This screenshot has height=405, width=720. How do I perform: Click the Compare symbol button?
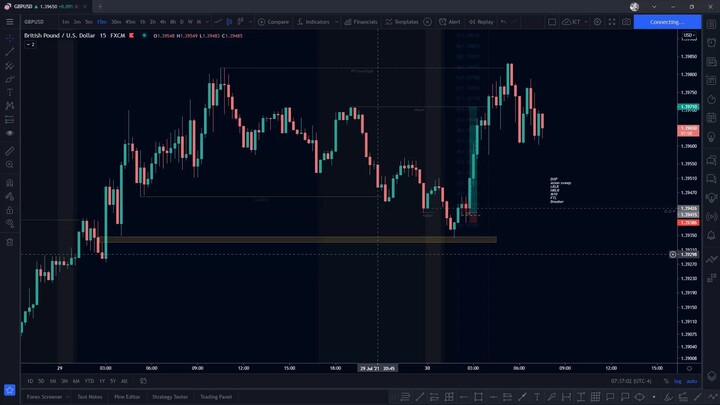point(274,21)
